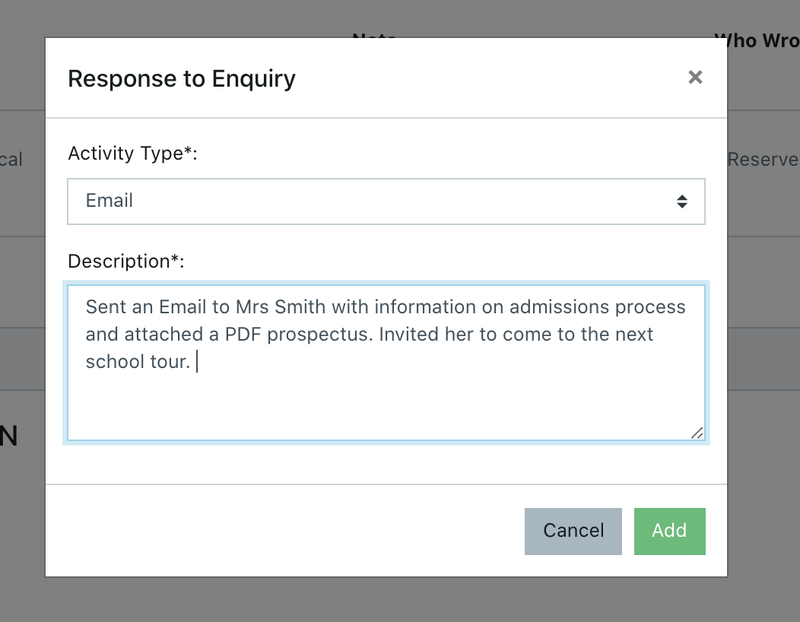Click the "Reserve" text behind the dialog
This screenshot has width=800, height=622.
pos(762,159)
